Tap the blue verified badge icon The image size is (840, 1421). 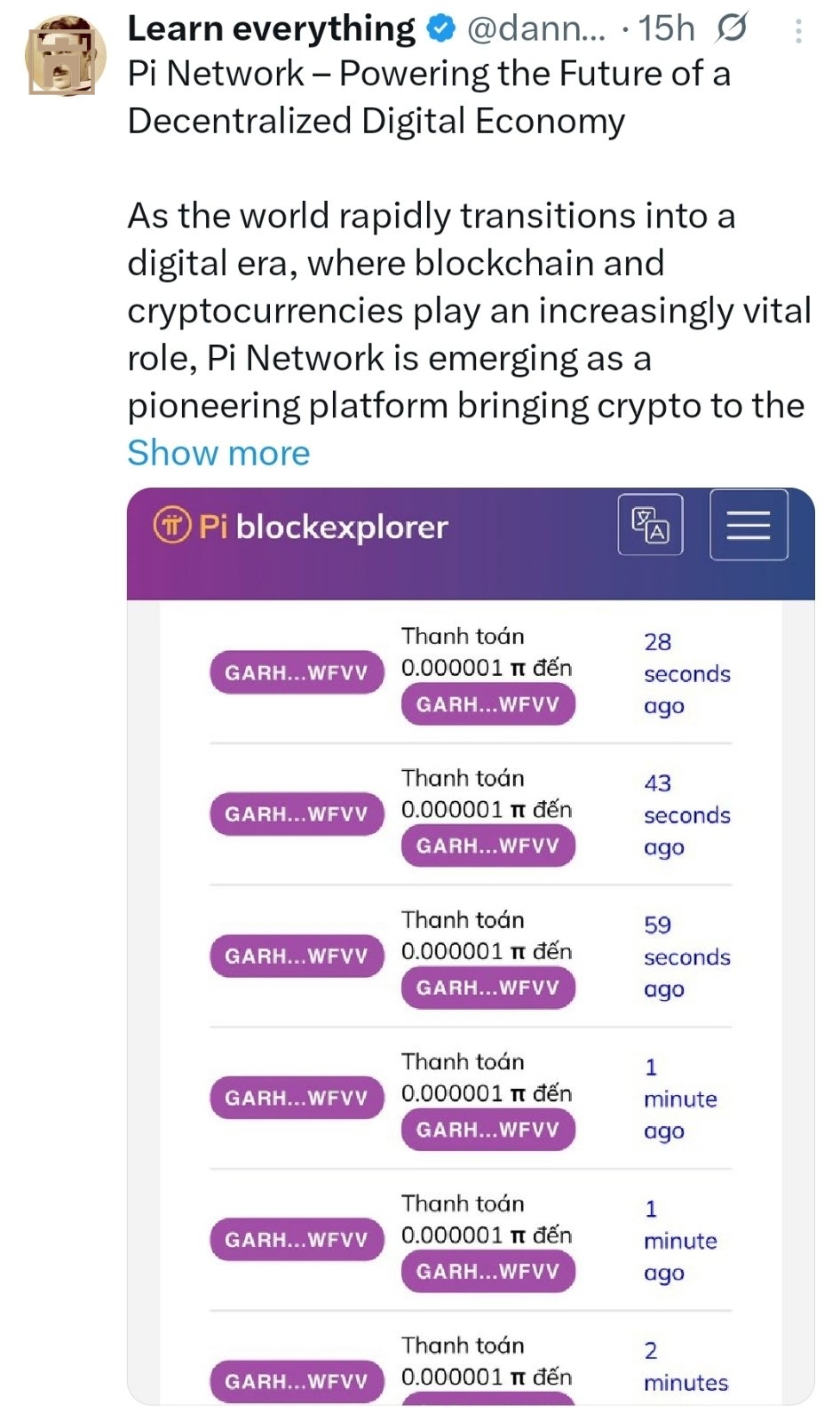click(440, 29)
